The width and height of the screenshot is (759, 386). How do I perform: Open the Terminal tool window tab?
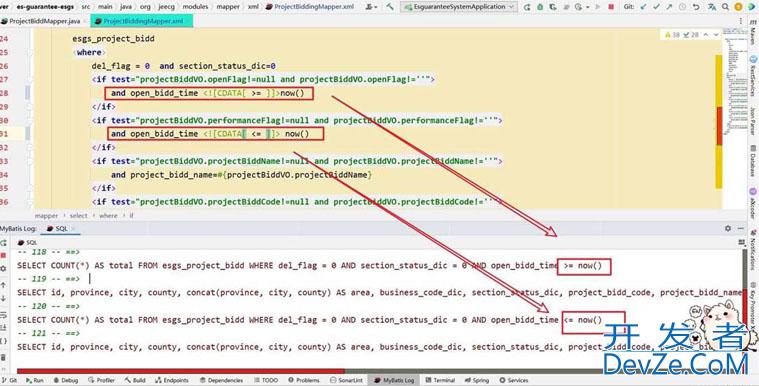440,380
